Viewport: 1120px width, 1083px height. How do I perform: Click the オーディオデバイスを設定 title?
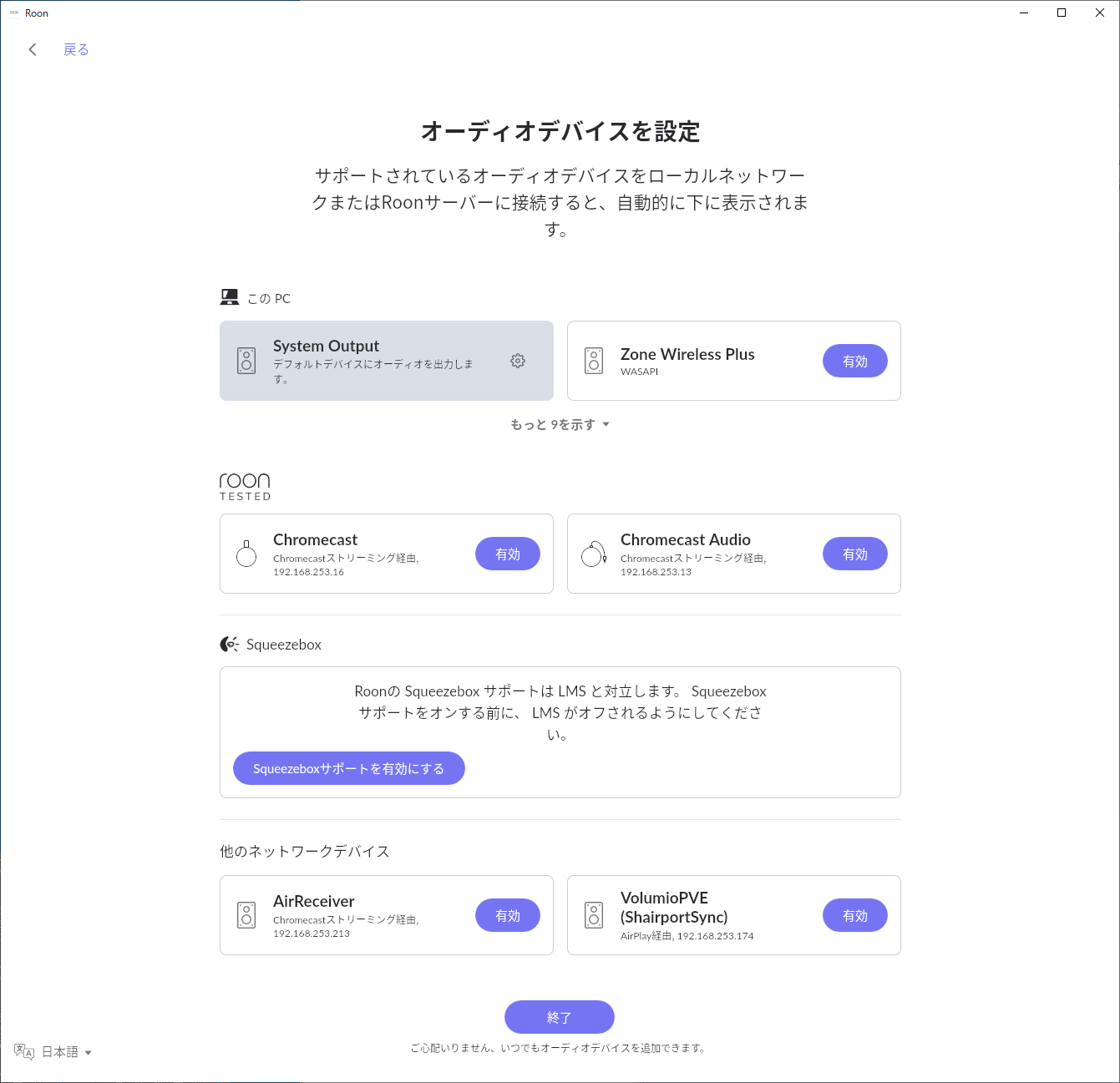560,131
